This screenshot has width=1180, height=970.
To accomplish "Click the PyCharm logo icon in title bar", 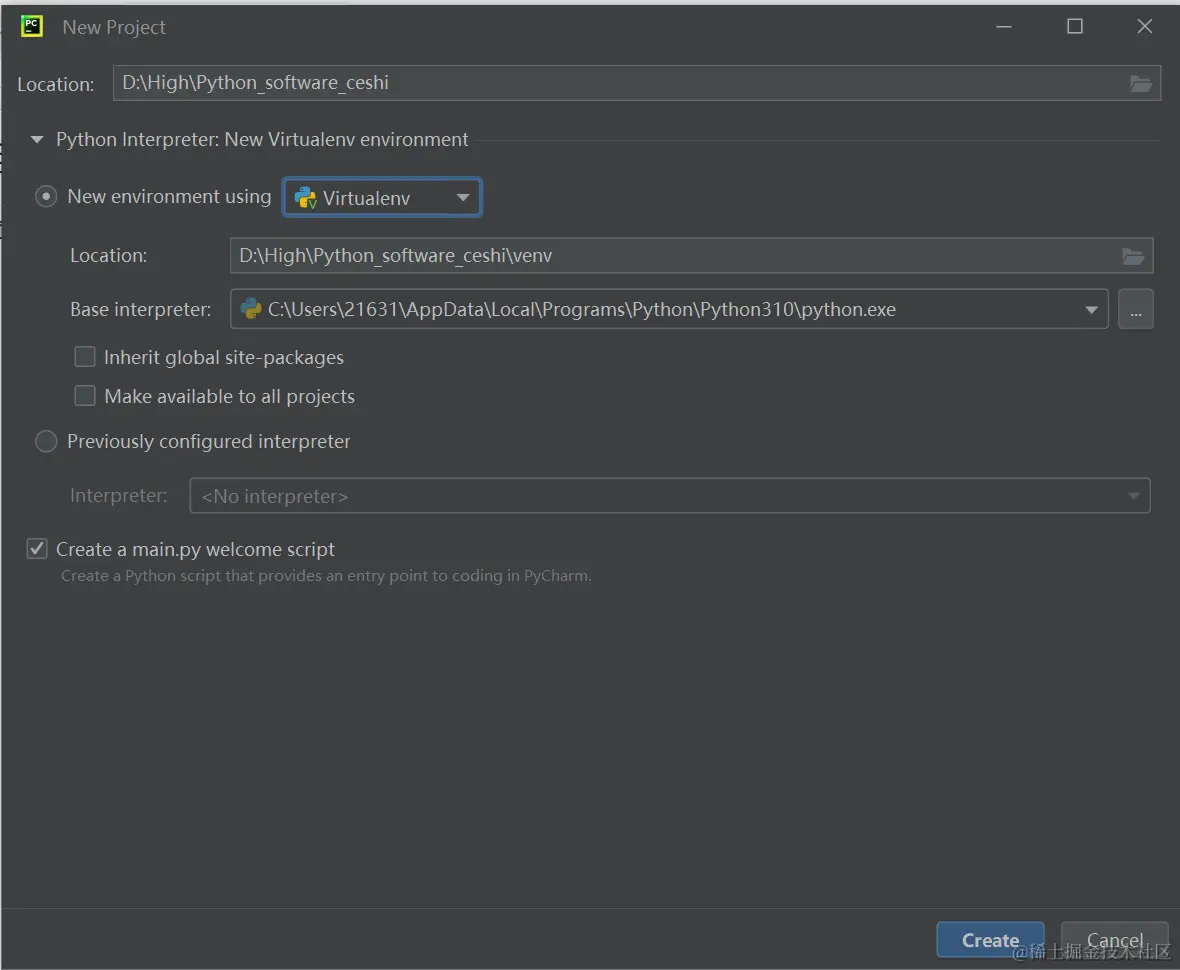I will (x=32, y=26).
